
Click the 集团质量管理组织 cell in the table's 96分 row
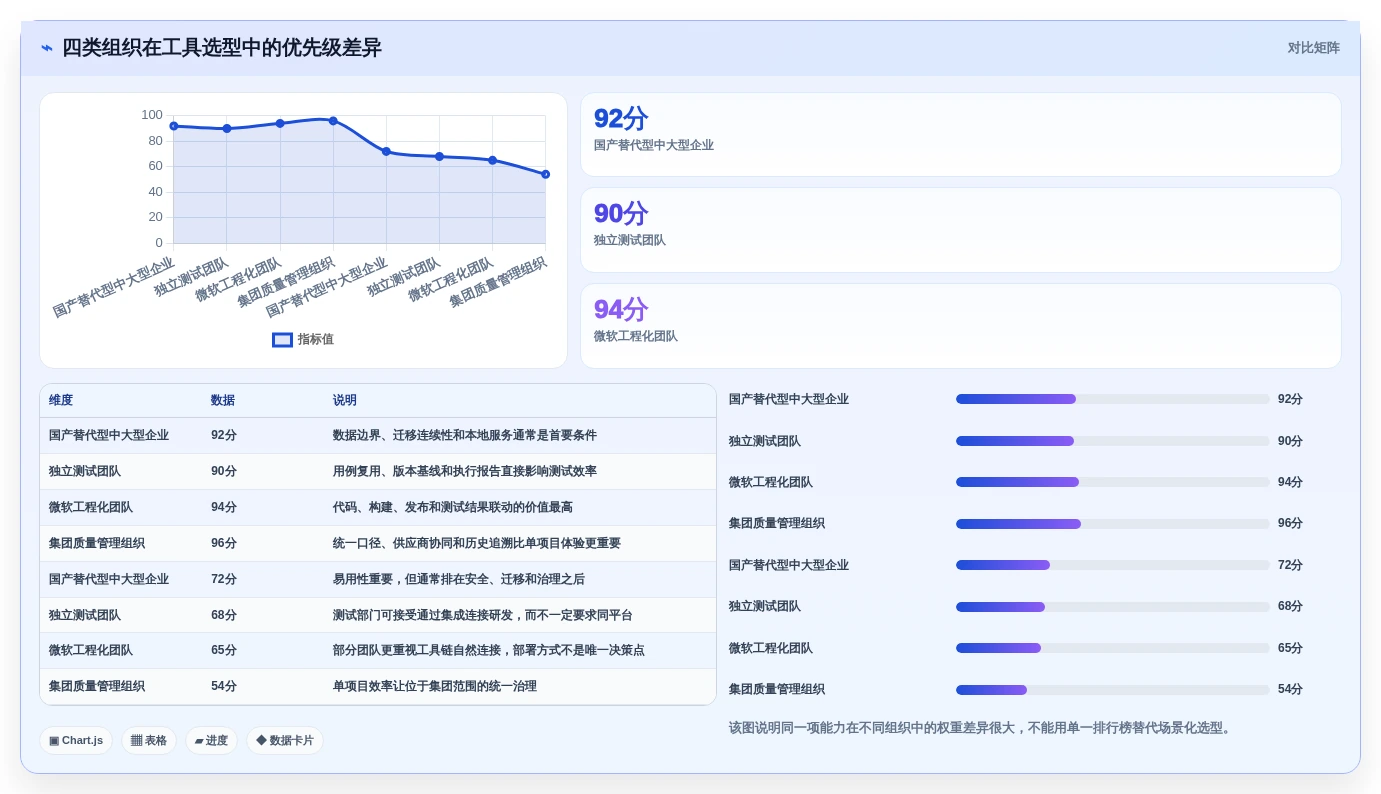click(97, 544)
